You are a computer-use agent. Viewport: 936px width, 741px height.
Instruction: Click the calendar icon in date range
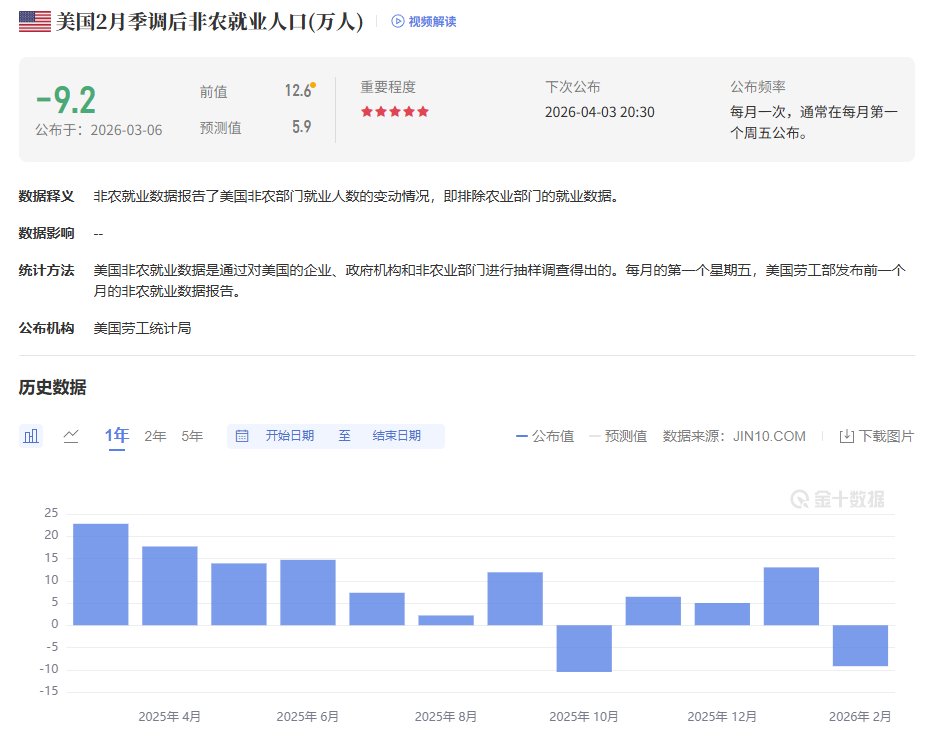(242, 436)
